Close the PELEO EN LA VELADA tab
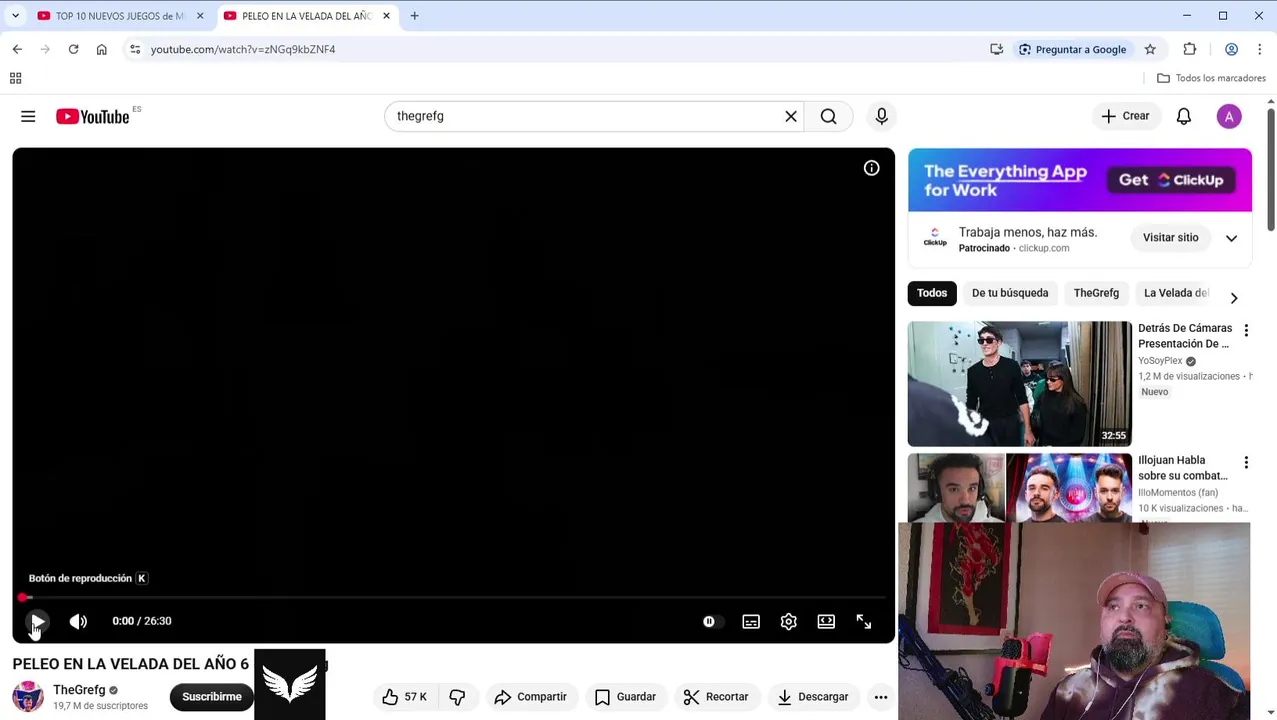Image resolution: width=1277 pixels, height=720 pixels. (x=386, y=16)
